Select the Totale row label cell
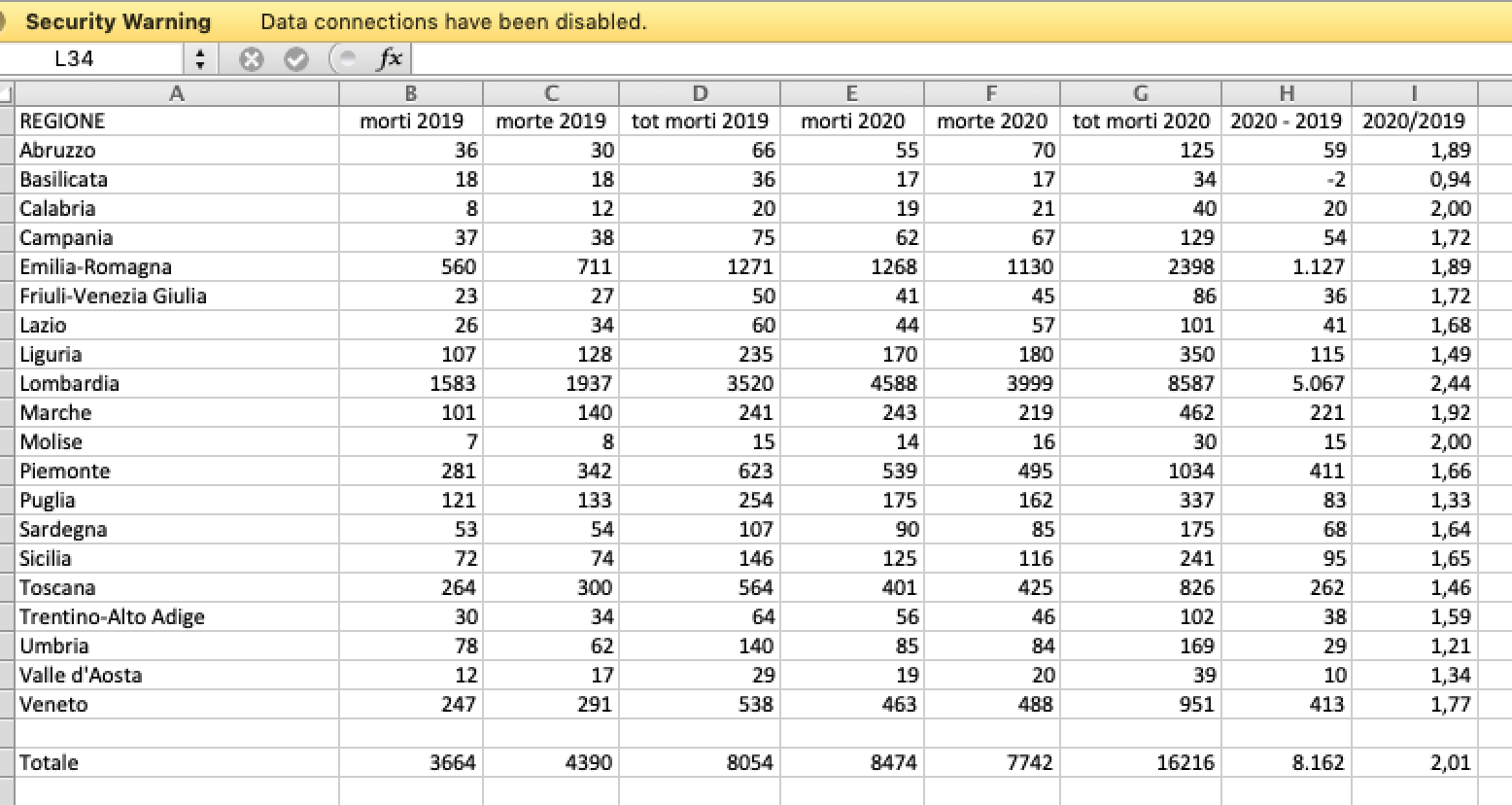The width and height of the screenshot is (1512, 805). tap(177, 762)
